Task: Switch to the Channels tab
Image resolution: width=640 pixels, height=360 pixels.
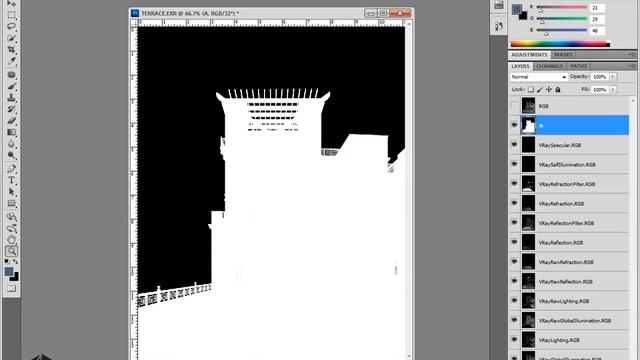Action: [549, 66]
